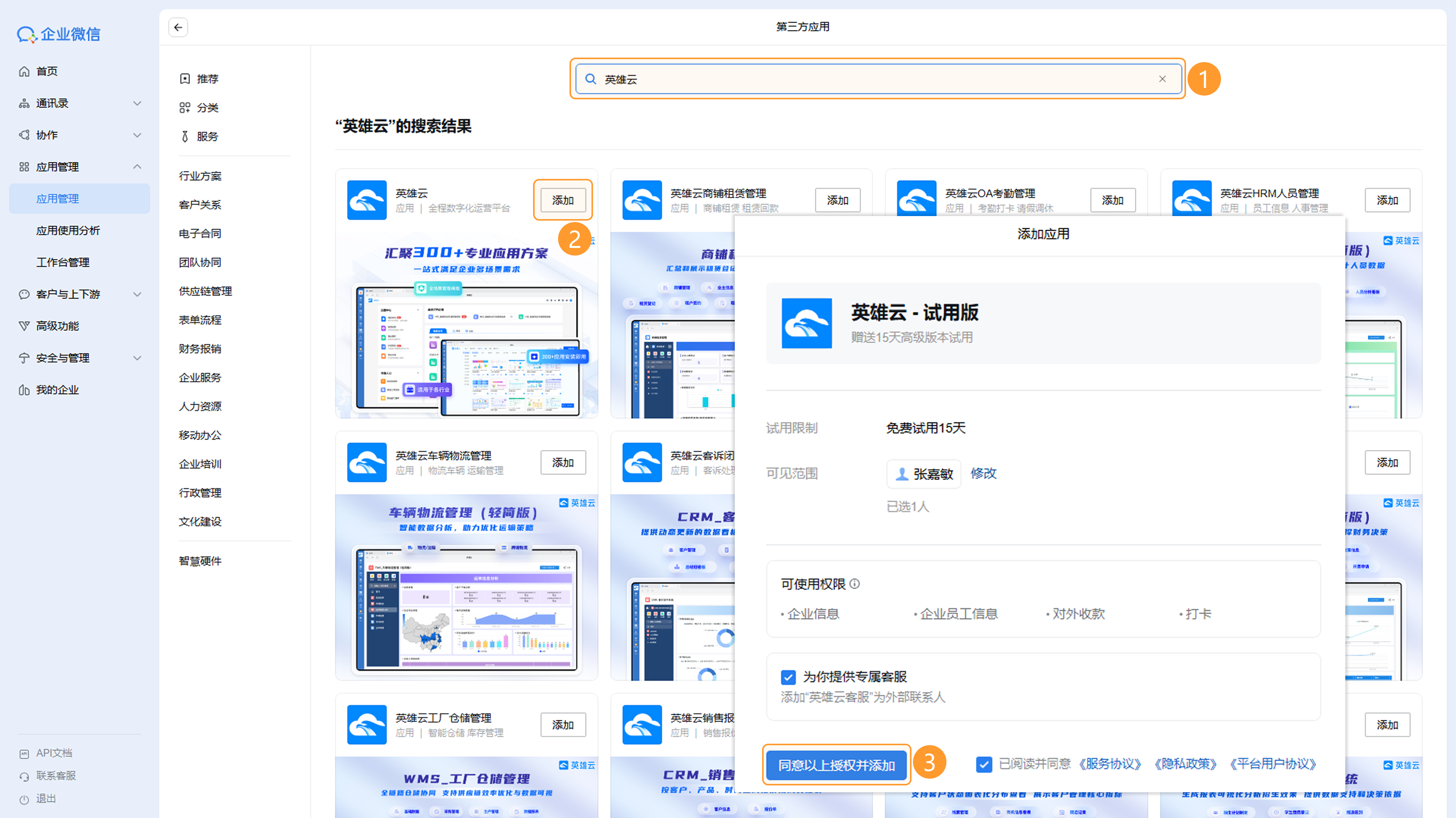
Task: Open API文档 link
Action: point(54,753)
